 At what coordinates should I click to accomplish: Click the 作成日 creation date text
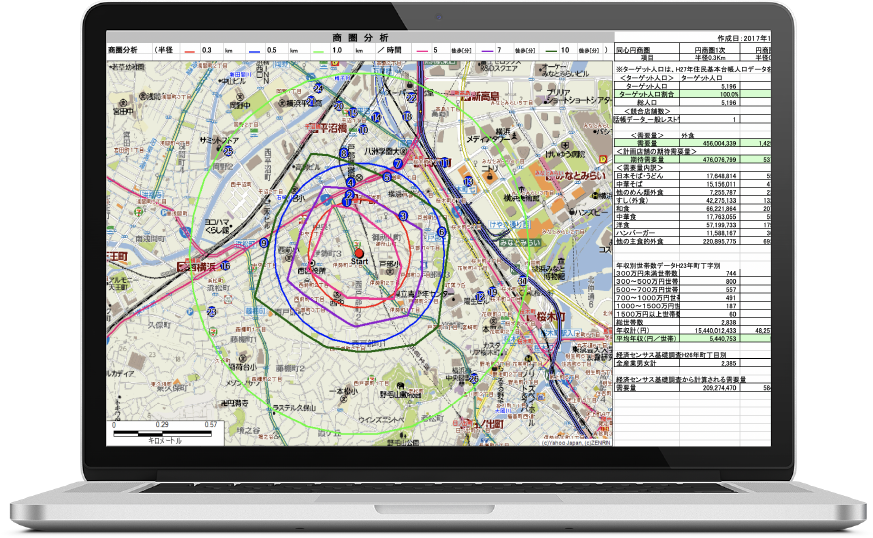(x=744, y=38)
